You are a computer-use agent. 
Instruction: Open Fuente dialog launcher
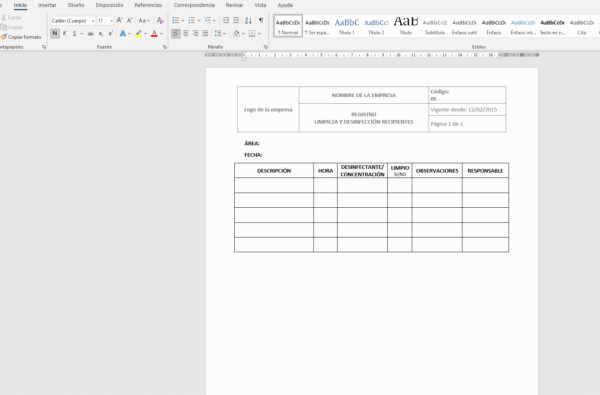tap(165, 47)
